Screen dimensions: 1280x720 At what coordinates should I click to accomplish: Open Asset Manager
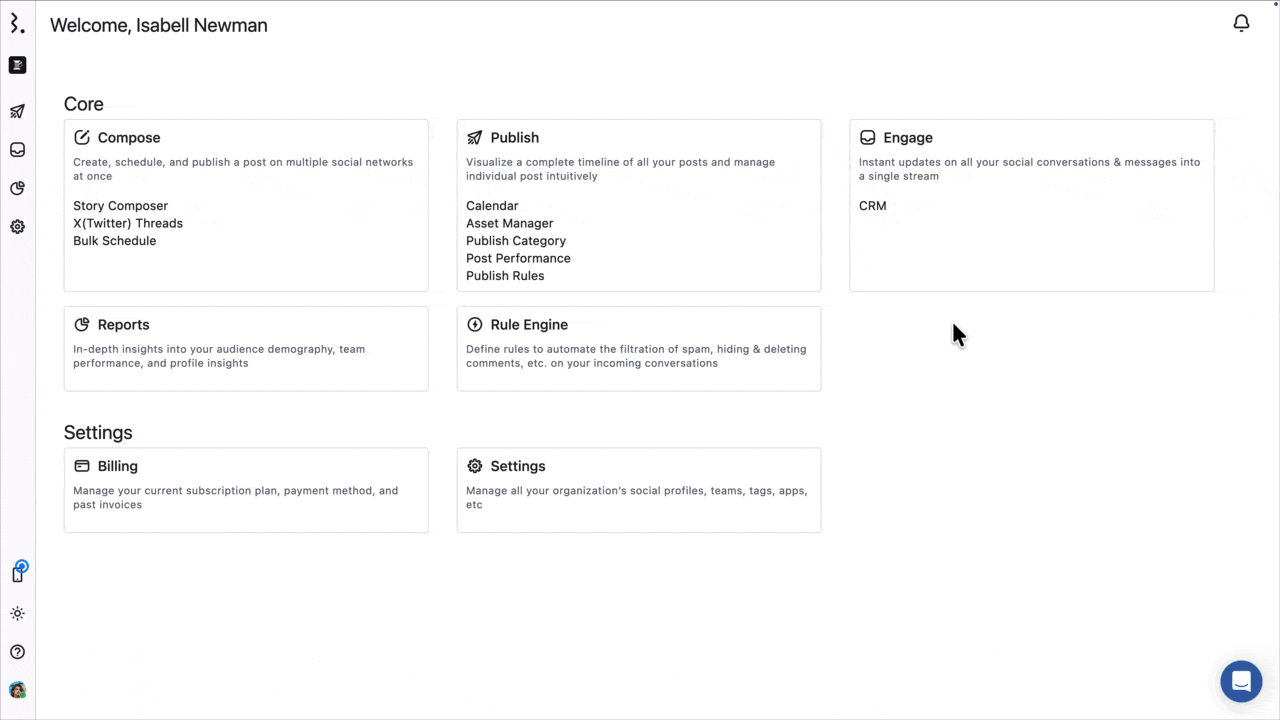pyautogui.click(x=509, y=223)
